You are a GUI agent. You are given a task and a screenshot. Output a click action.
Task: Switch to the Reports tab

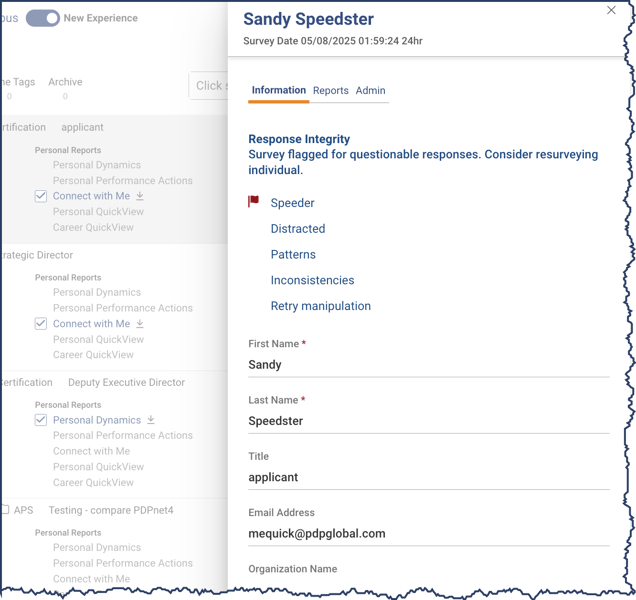click(331, 90)
